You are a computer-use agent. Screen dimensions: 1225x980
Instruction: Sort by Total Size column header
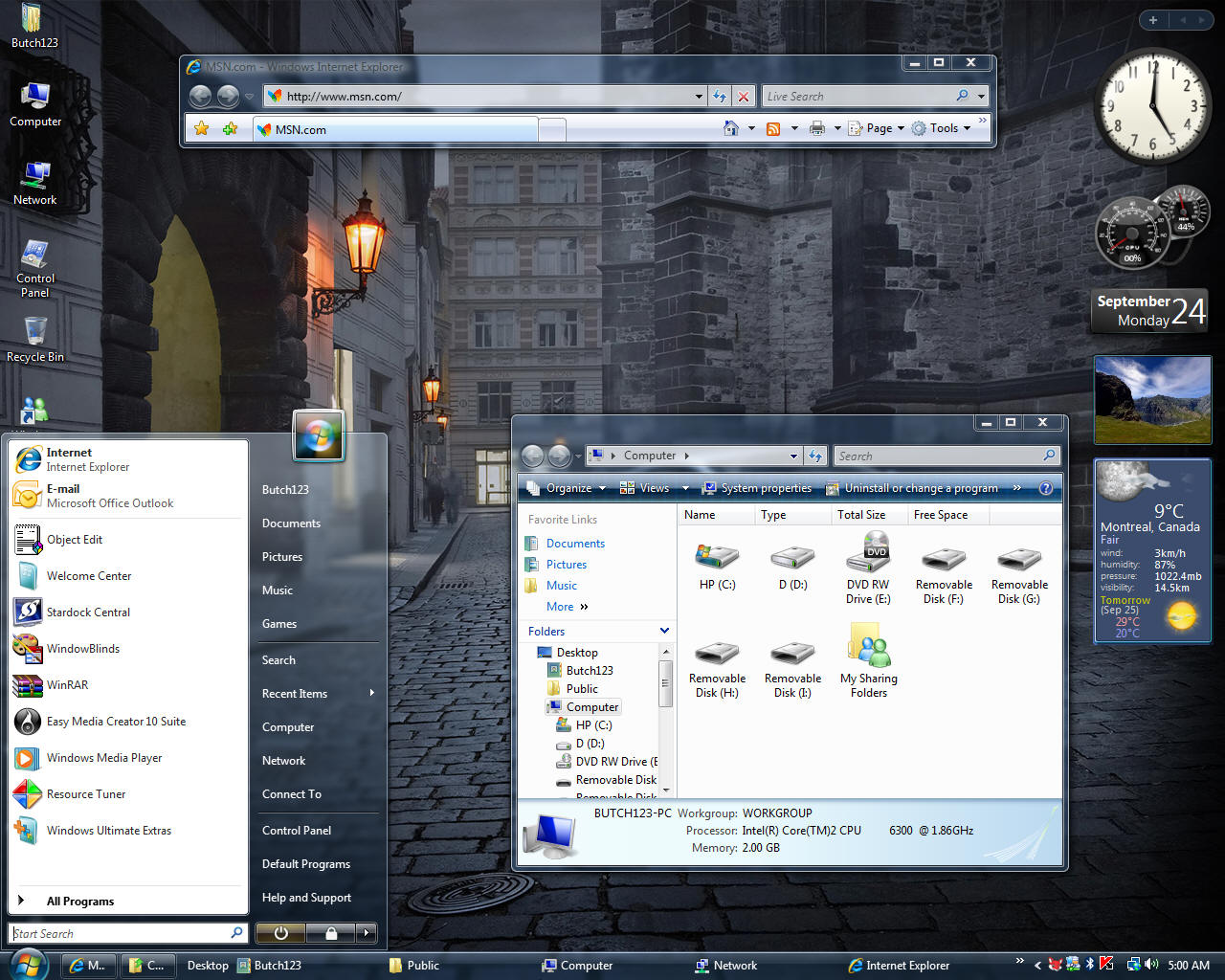[x=869, y=515]
